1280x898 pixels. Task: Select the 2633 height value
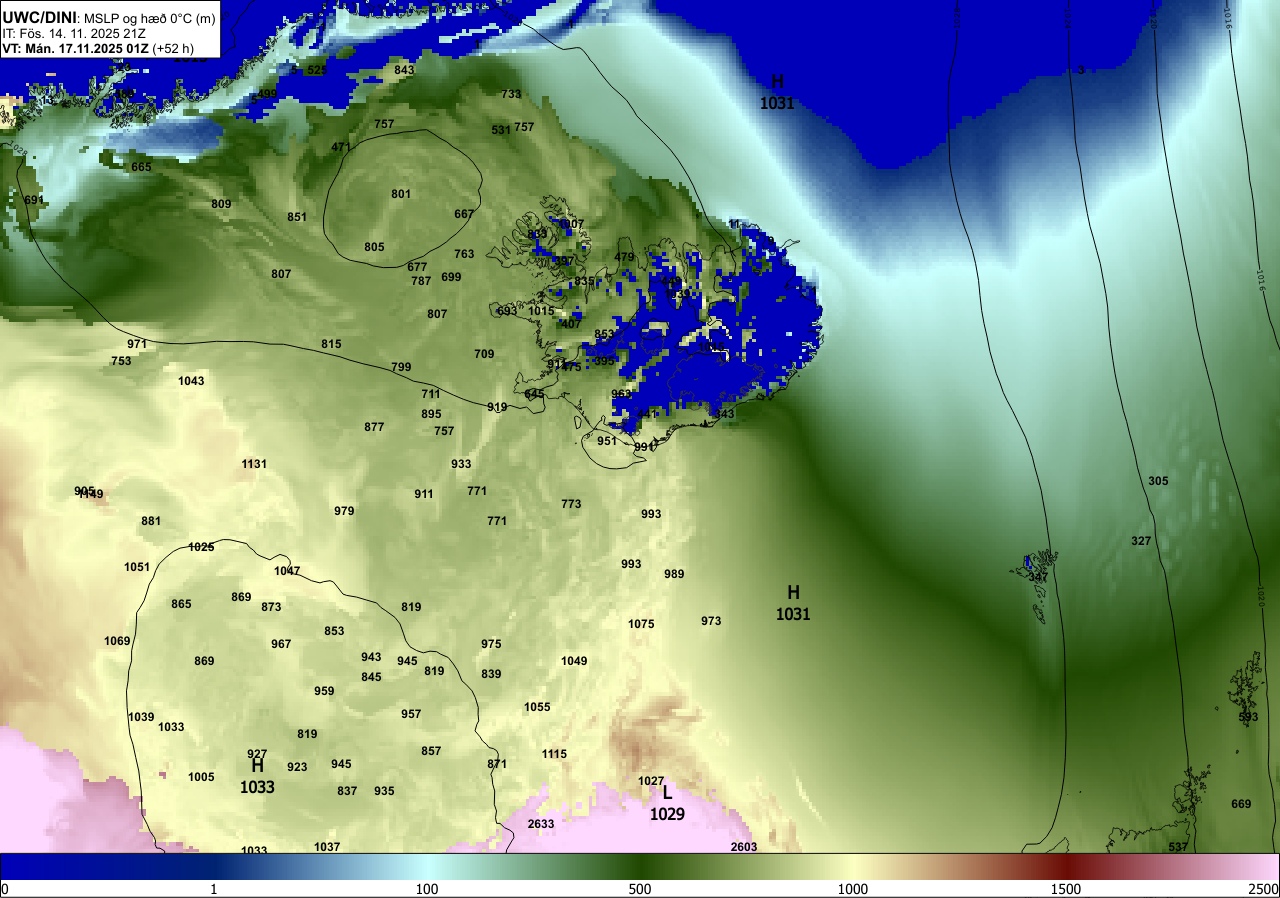coord(541,824)
